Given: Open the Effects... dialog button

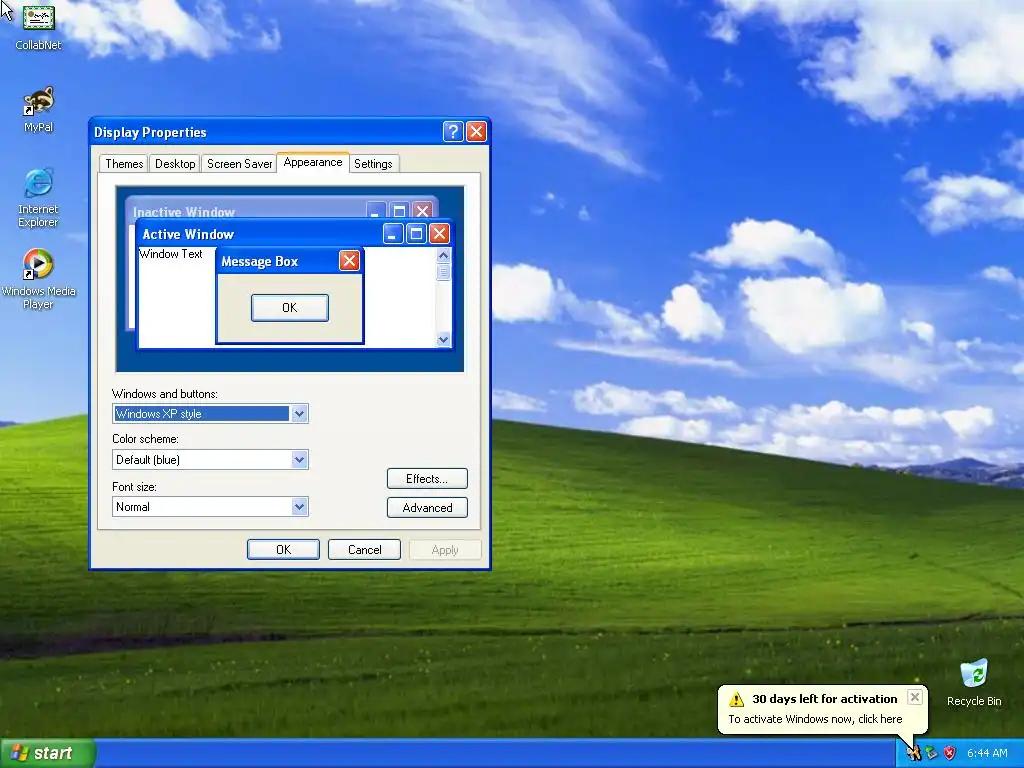Looking at the screenshot, I should 427,479.
